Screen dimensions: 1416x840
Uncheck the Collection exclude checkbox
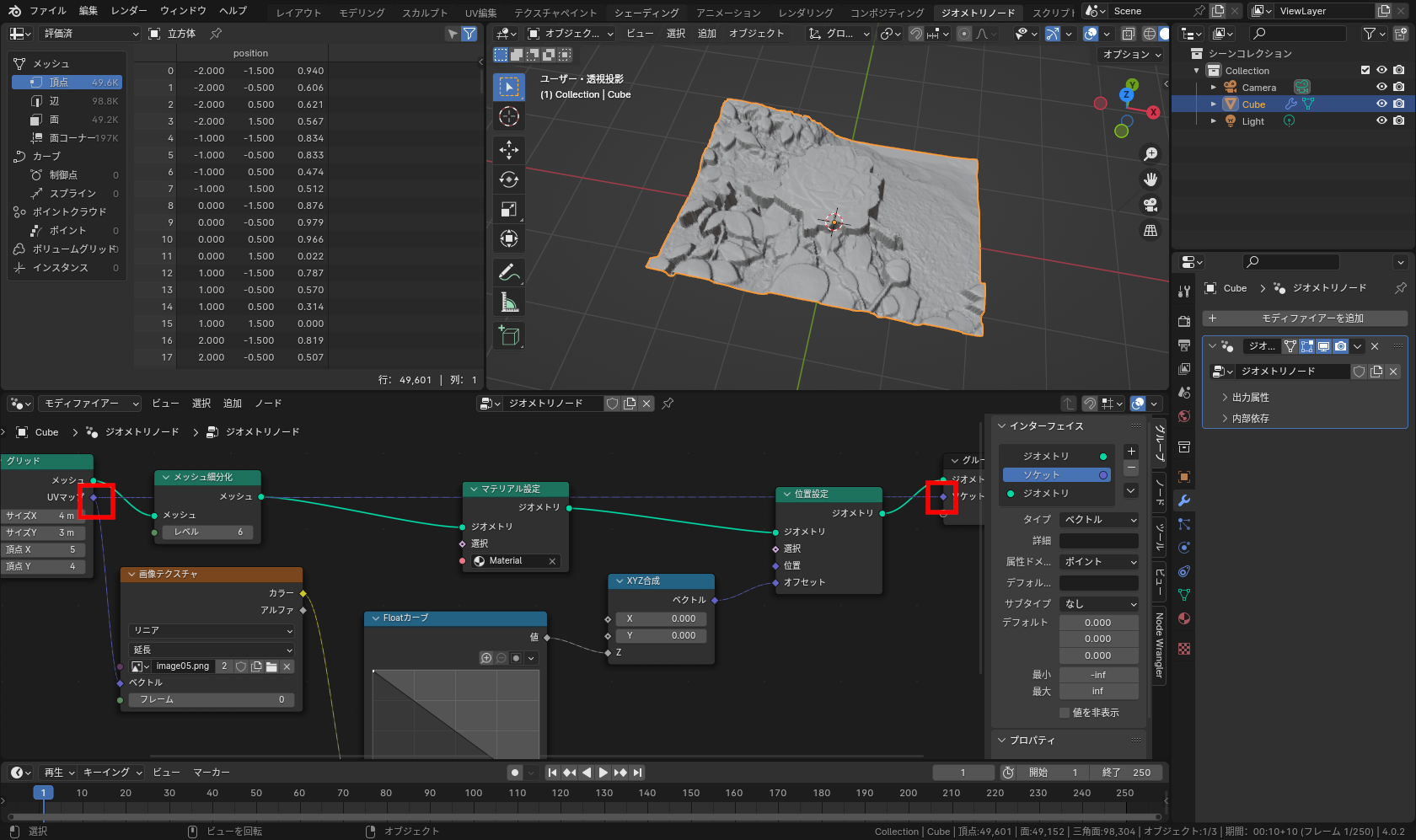tap(1365, 71)
